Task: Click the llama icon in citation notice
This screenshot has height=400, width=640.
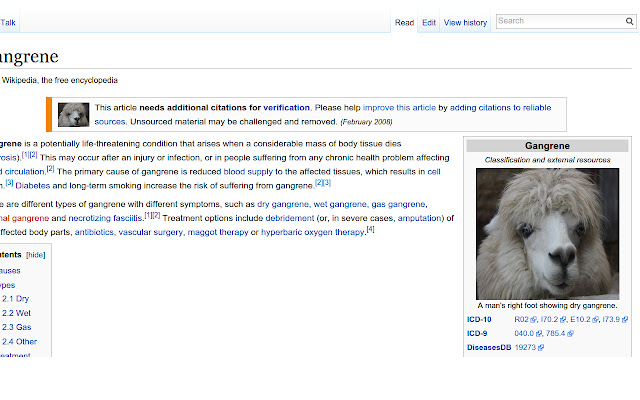Action: 73,114
